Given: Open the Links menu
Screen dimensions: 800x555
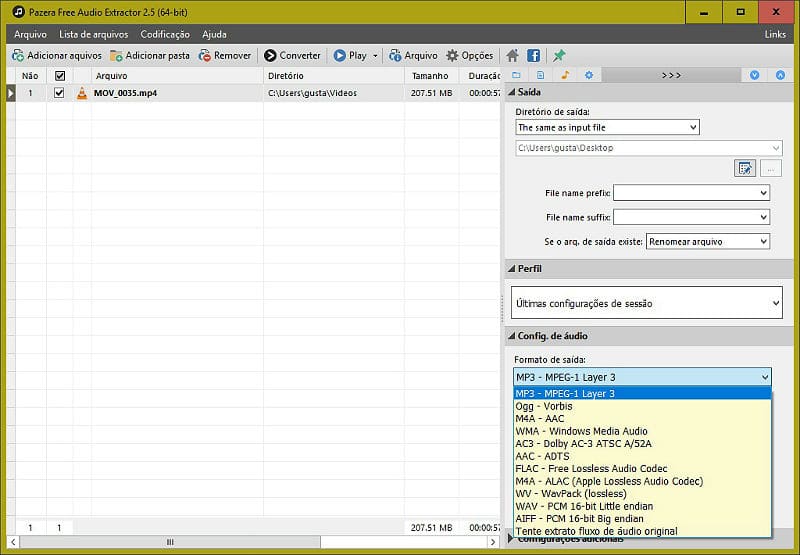Looking at the screenshot, I should point(775,34).
